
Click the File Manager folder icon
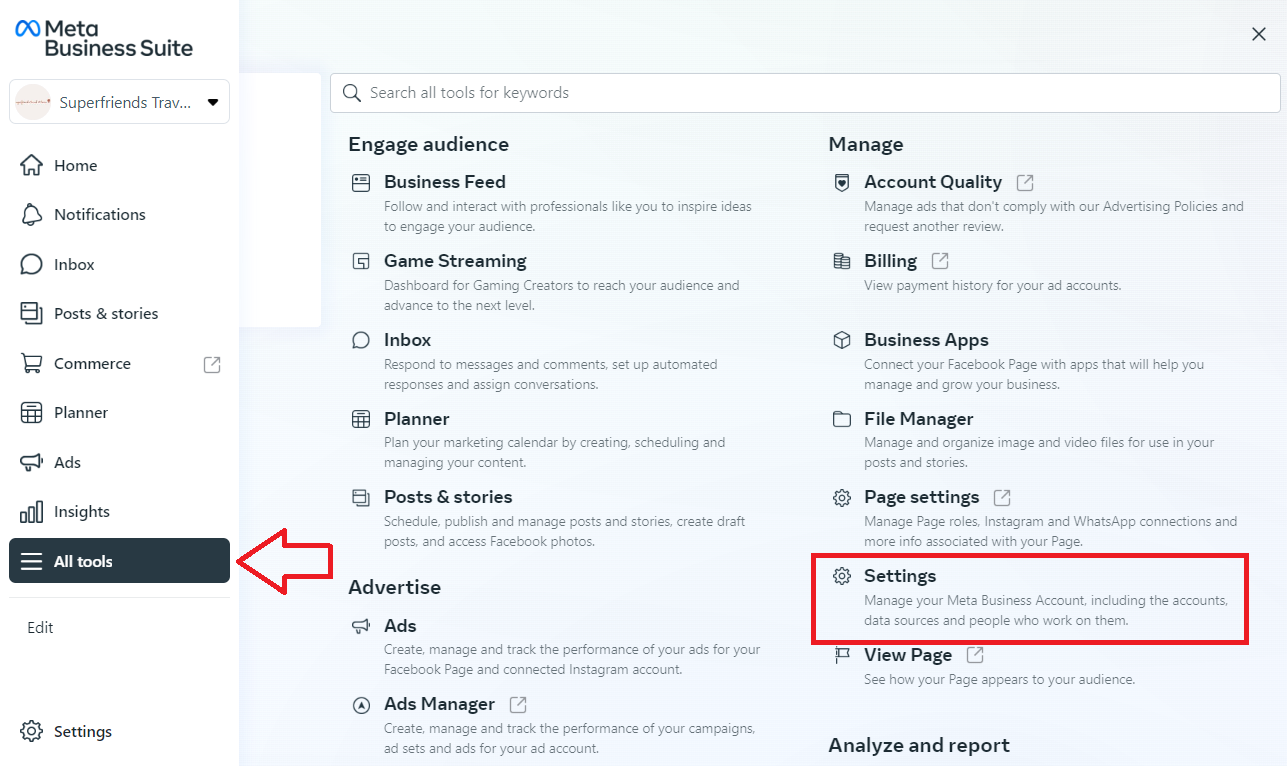pyautogui.click(x=842, y=419)
